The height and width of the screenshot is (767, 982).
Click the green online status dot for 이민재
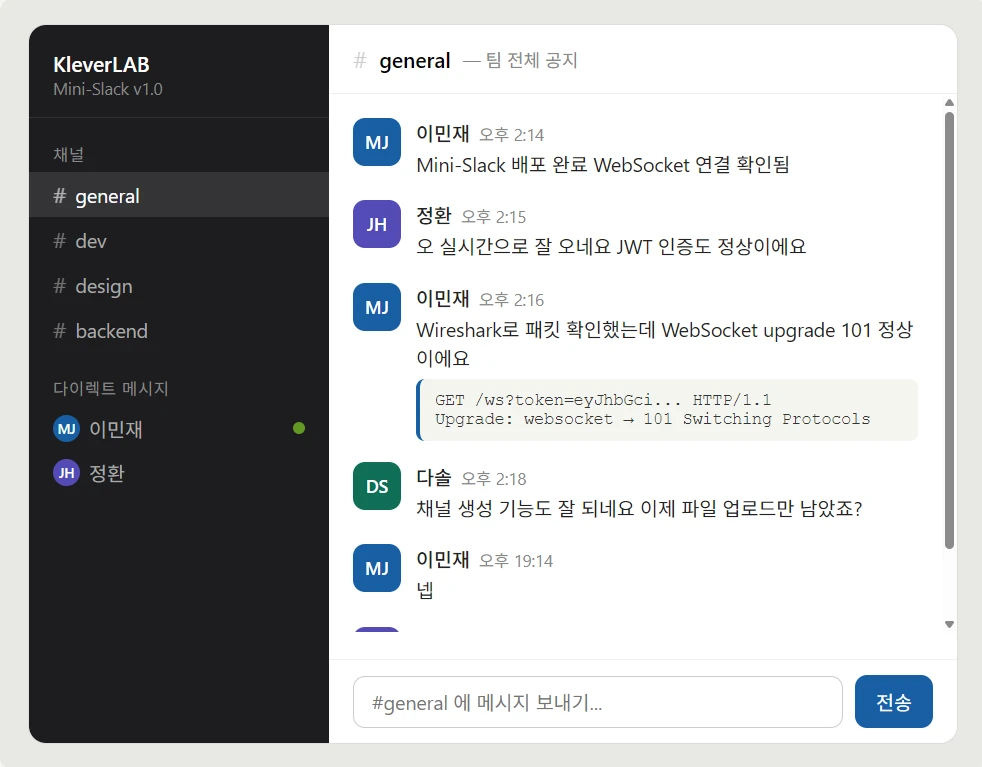[299, 428]
